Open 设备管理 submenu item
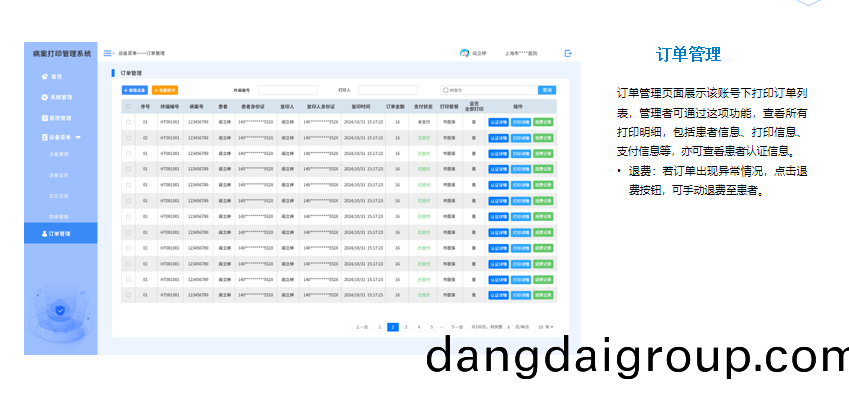 [59, 155]
